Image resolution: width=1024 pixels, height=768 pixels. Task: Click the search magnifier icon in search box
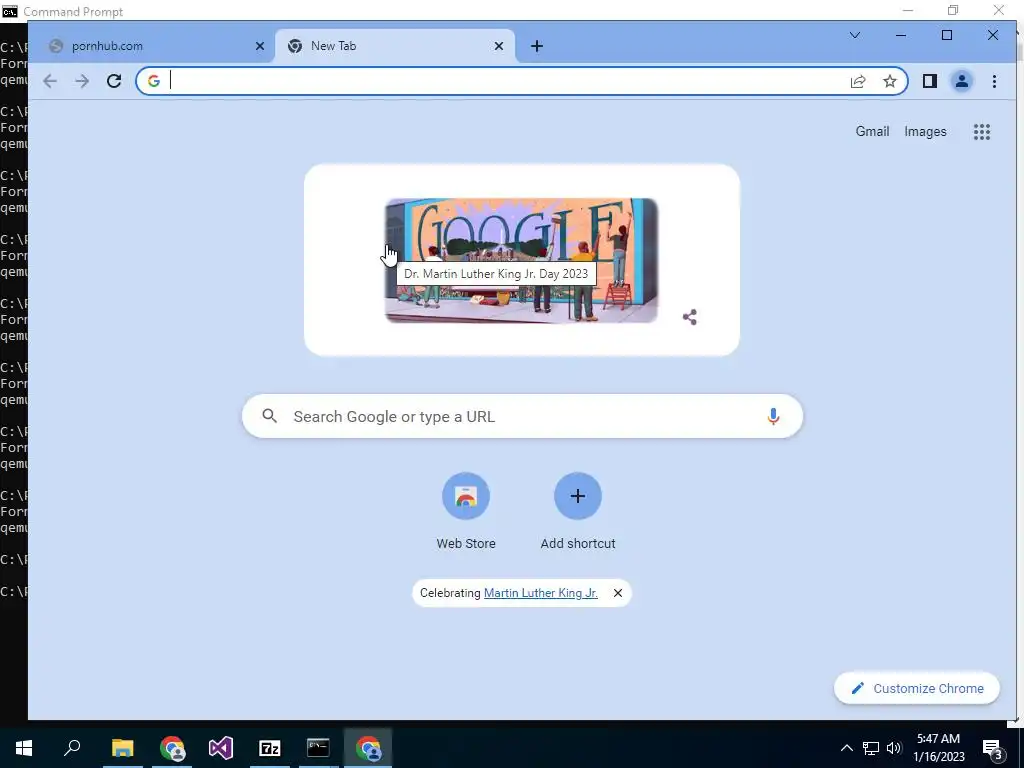(270, 416)
